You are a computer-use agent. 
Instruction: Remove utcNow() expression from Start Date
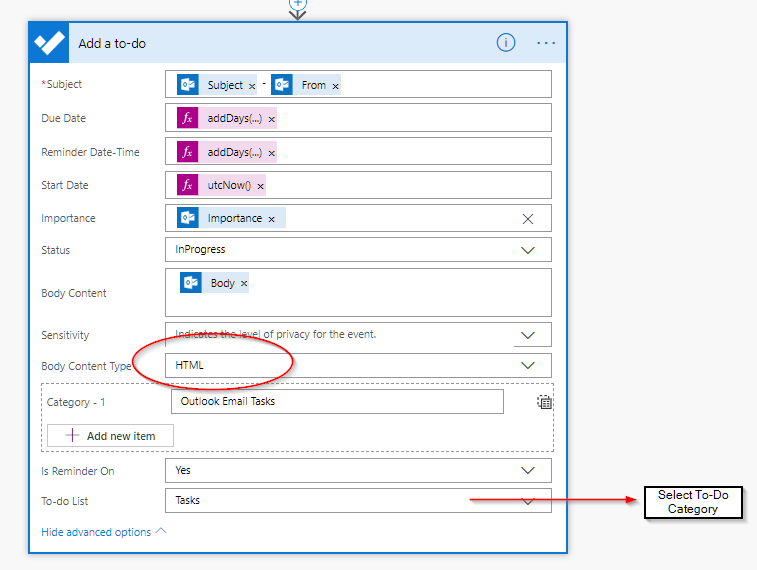pos(260,186)
